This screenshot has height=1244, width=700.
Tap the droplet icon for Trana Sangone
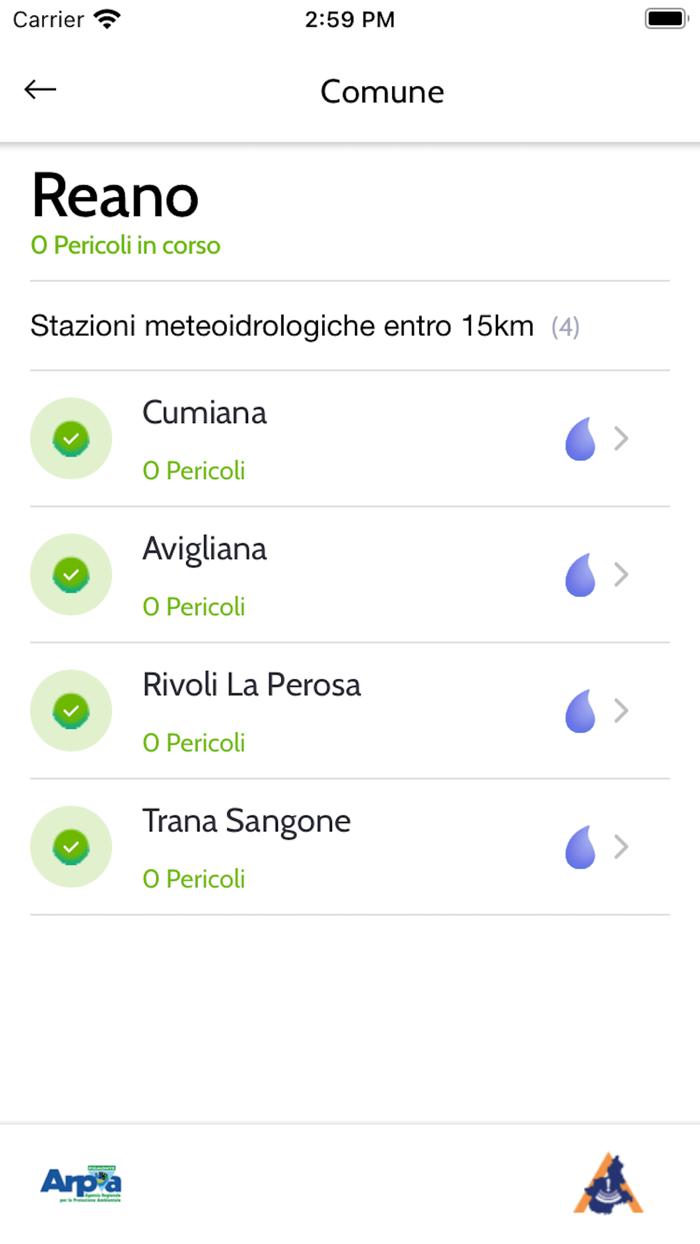(x=579, y=847)
